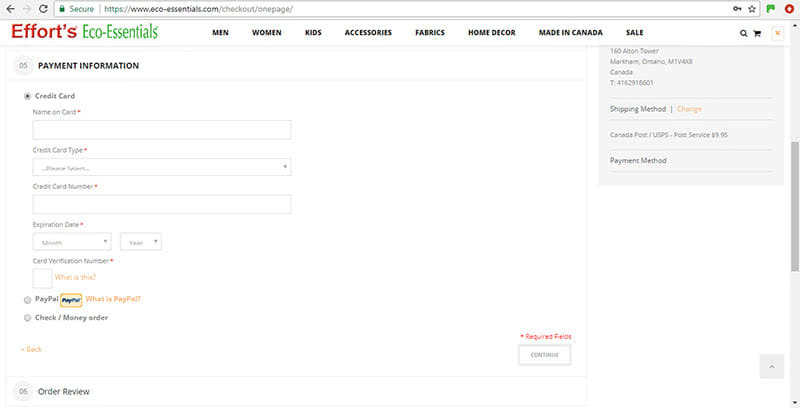The image size is (800, 408).
Task: Open the Women menu item
Action: pos(266,33)
